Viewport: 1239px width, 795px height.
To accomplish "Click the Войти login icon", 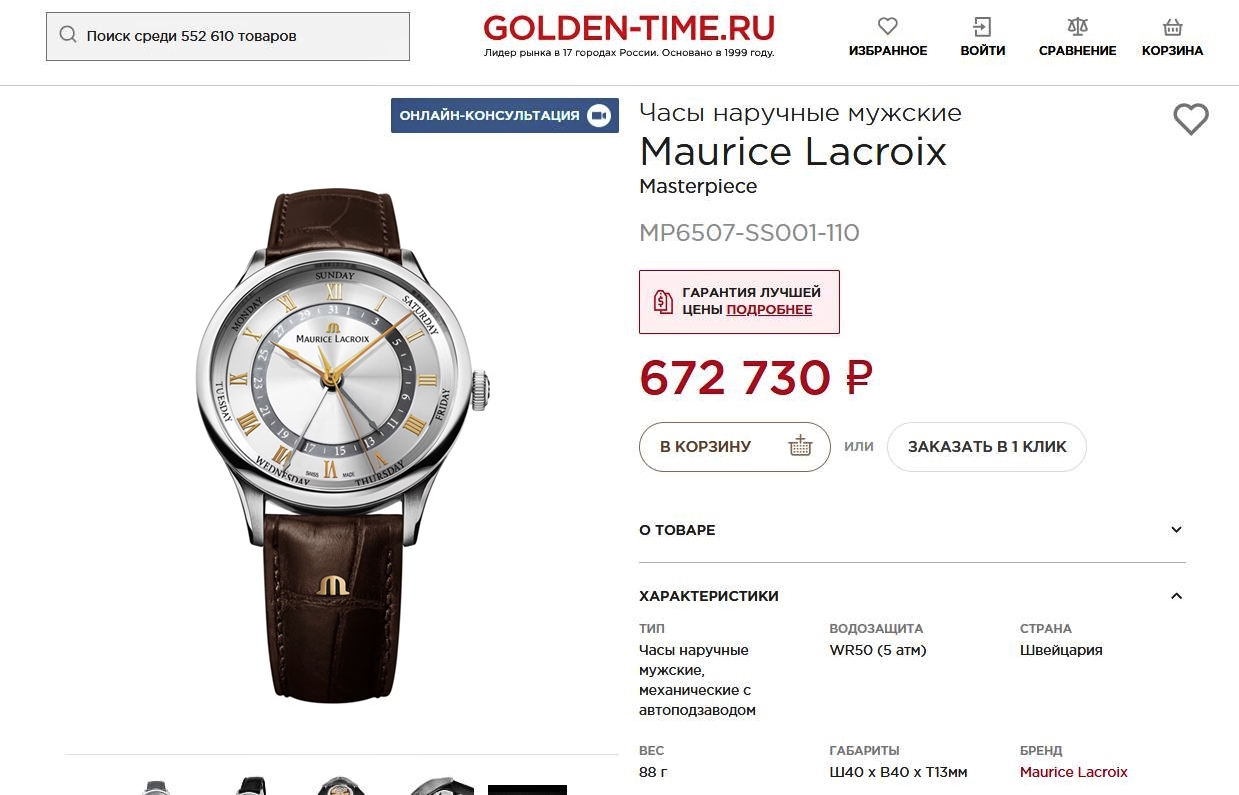I will point(983,27).
